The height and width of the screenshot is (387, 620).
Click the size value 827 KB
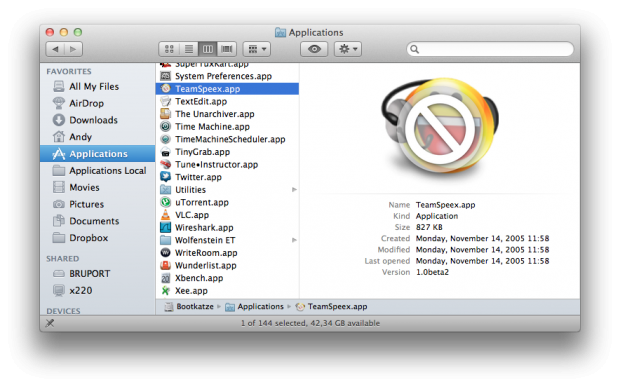point(429,227)
